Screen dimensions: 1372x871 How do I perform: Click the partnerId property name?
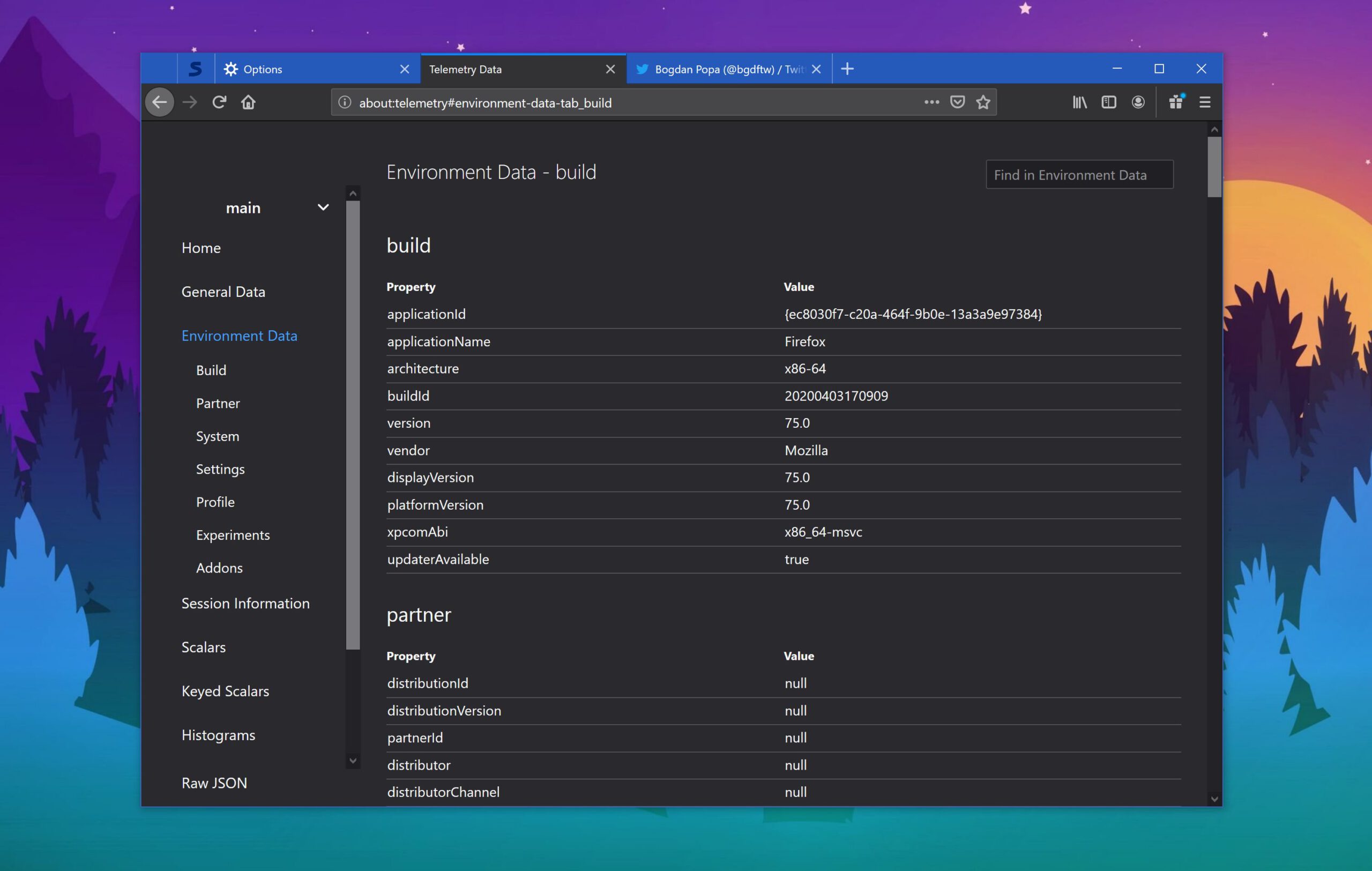click(x=415, y=738)
